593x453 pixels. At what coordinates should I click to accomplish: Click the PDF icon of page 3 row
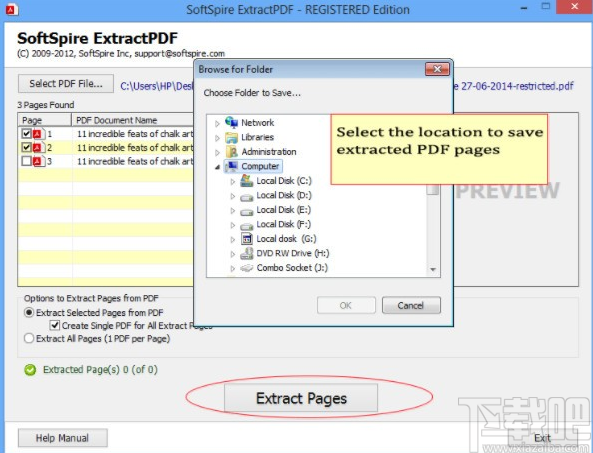tap(38, 161)
